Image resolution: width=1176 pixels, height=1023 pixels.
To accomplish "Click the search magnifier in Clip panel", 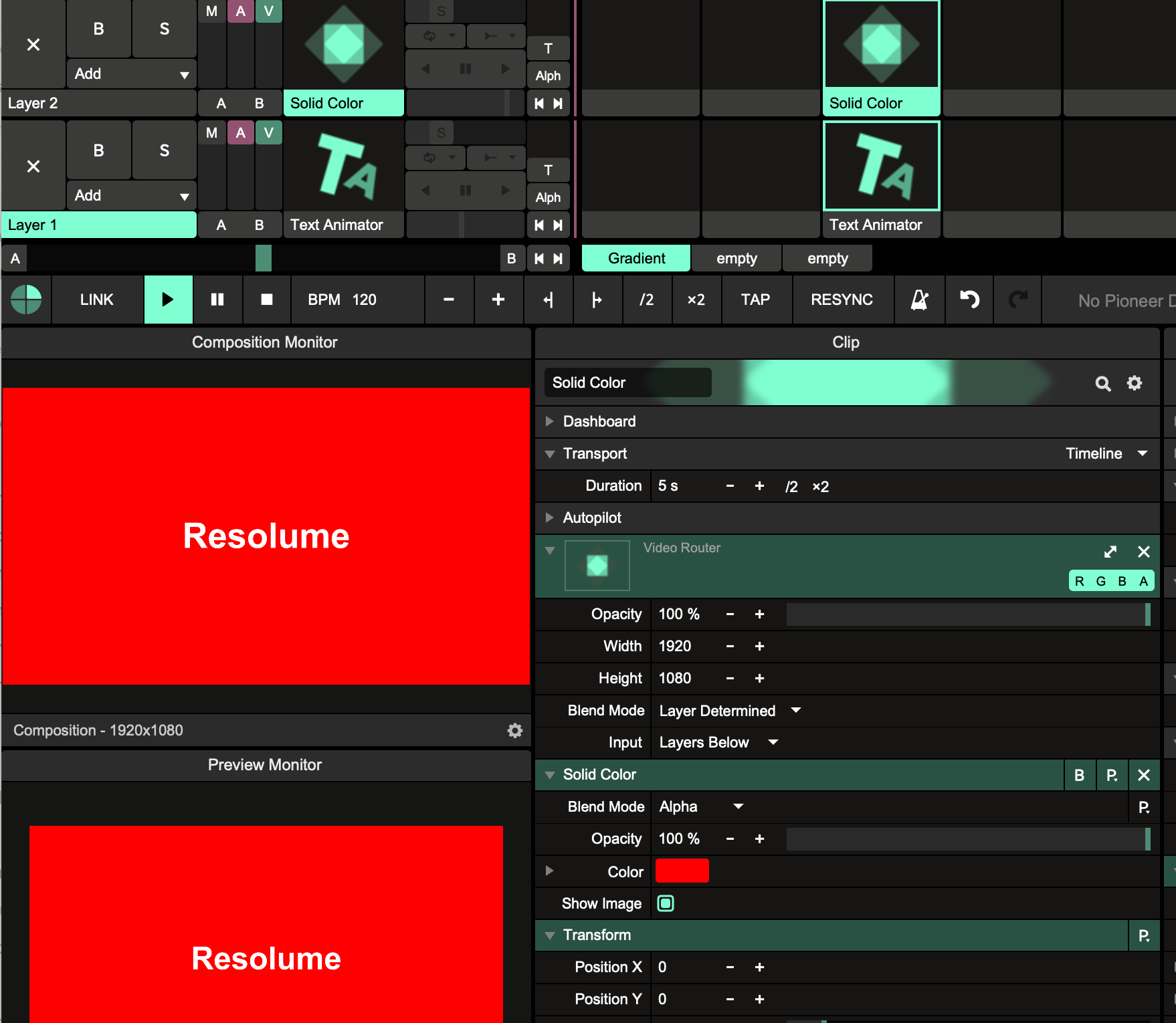I will tap(1102, 383).
